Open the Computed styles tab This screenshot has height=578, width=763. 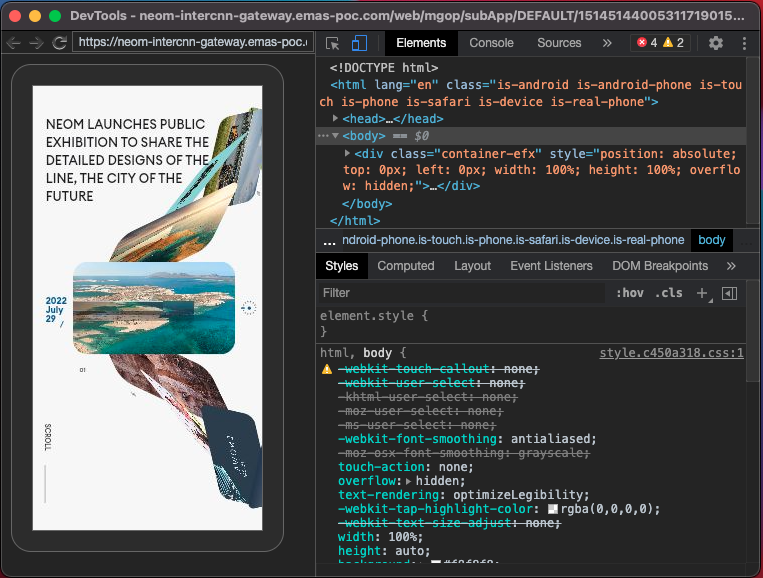point(405,266)
